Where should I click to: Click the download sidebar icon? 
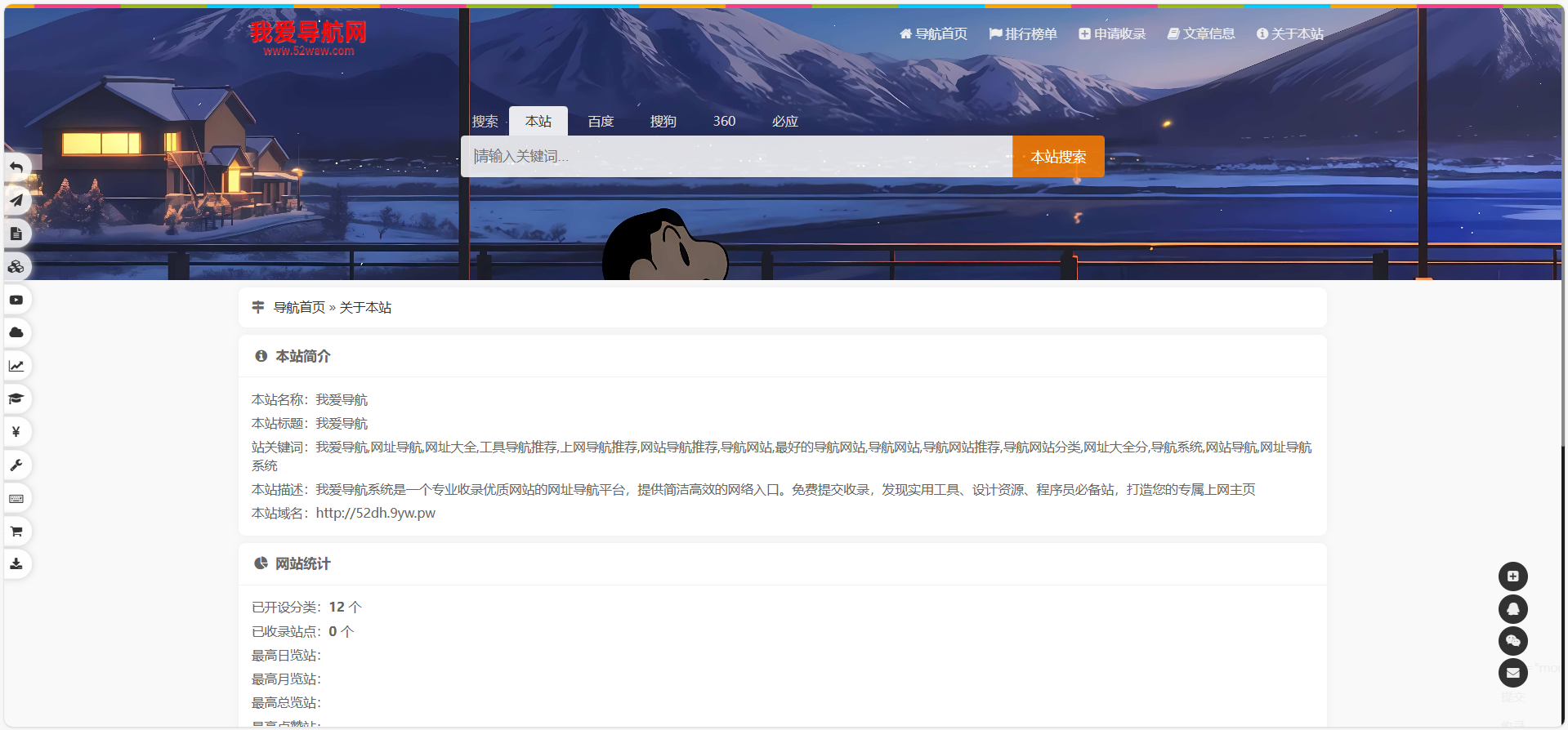pyautogui.click(x=16, y=563)
